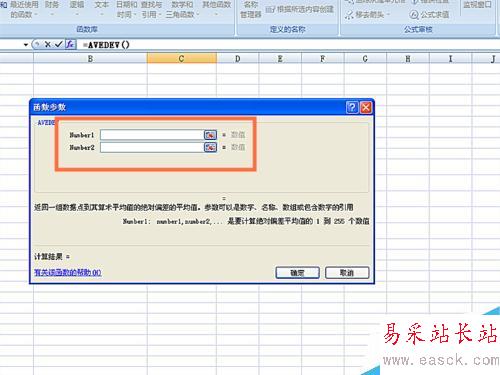Select column E header
The height and width of the screenshot is (375, 500).
click(280, 59)
